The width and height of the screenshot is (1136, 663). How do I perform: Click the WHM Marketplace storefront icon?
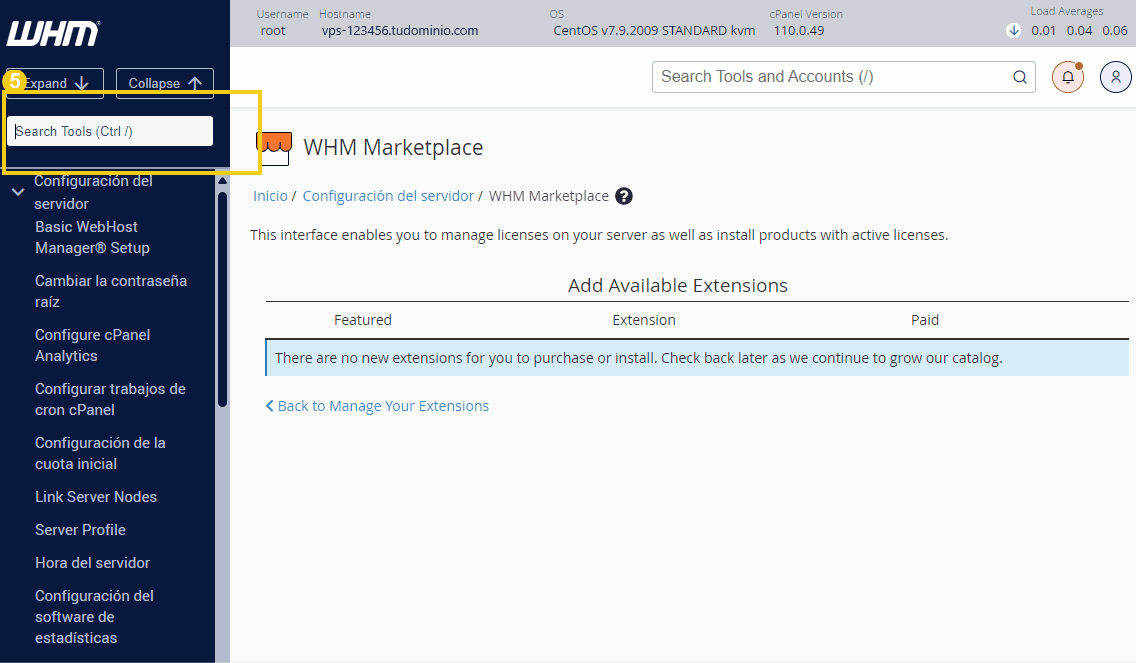(275, 148)
